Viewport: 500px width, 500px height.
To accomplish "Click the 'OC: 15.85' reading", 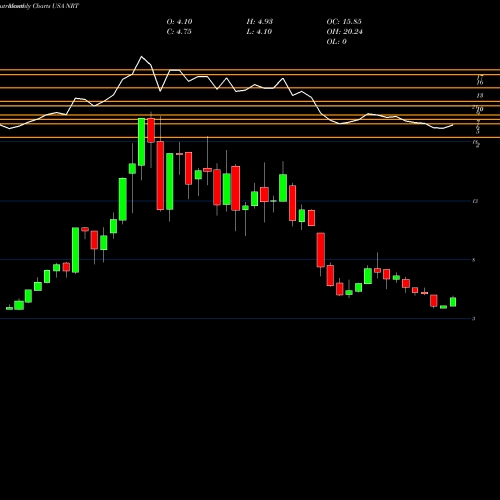I will tap(344, 22).
